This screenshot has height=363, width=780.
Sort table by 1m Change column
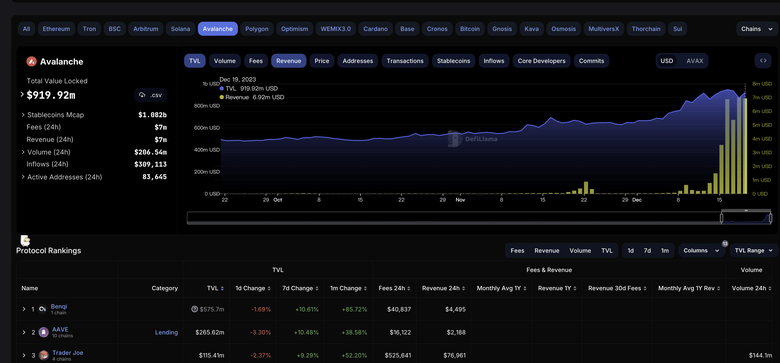point(348,288)
